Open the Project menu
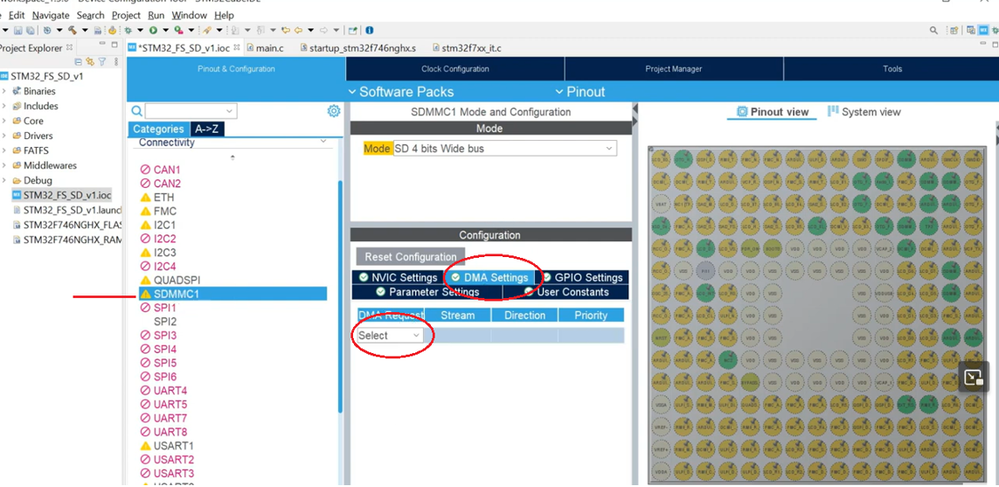 (126, 15)
